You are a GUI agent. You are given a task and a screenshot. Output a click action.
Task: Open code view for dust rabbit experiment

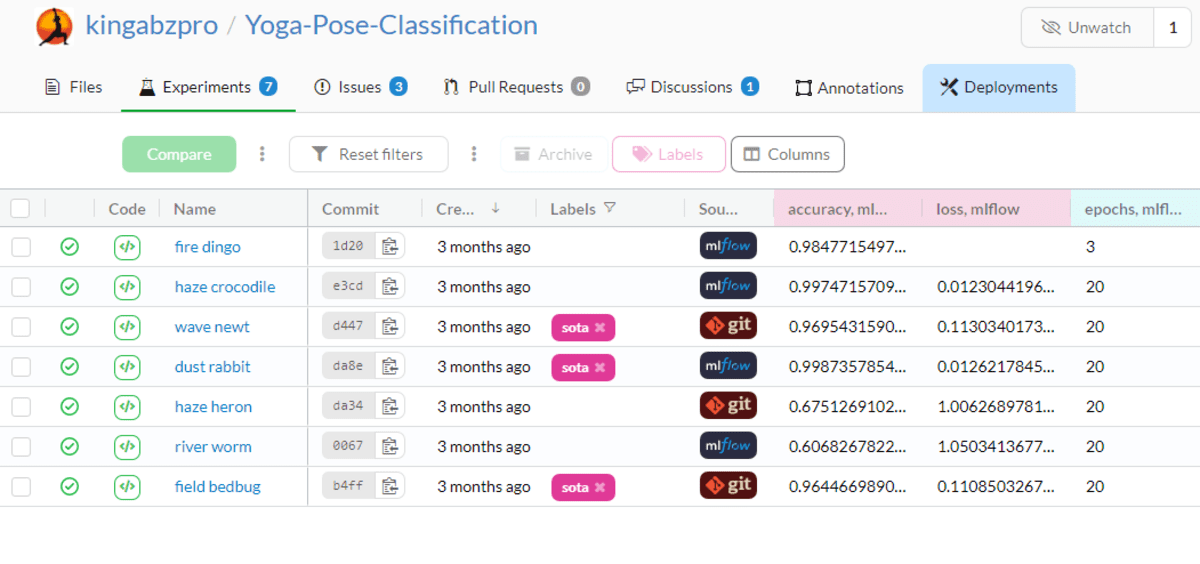(x=127, y=367)
